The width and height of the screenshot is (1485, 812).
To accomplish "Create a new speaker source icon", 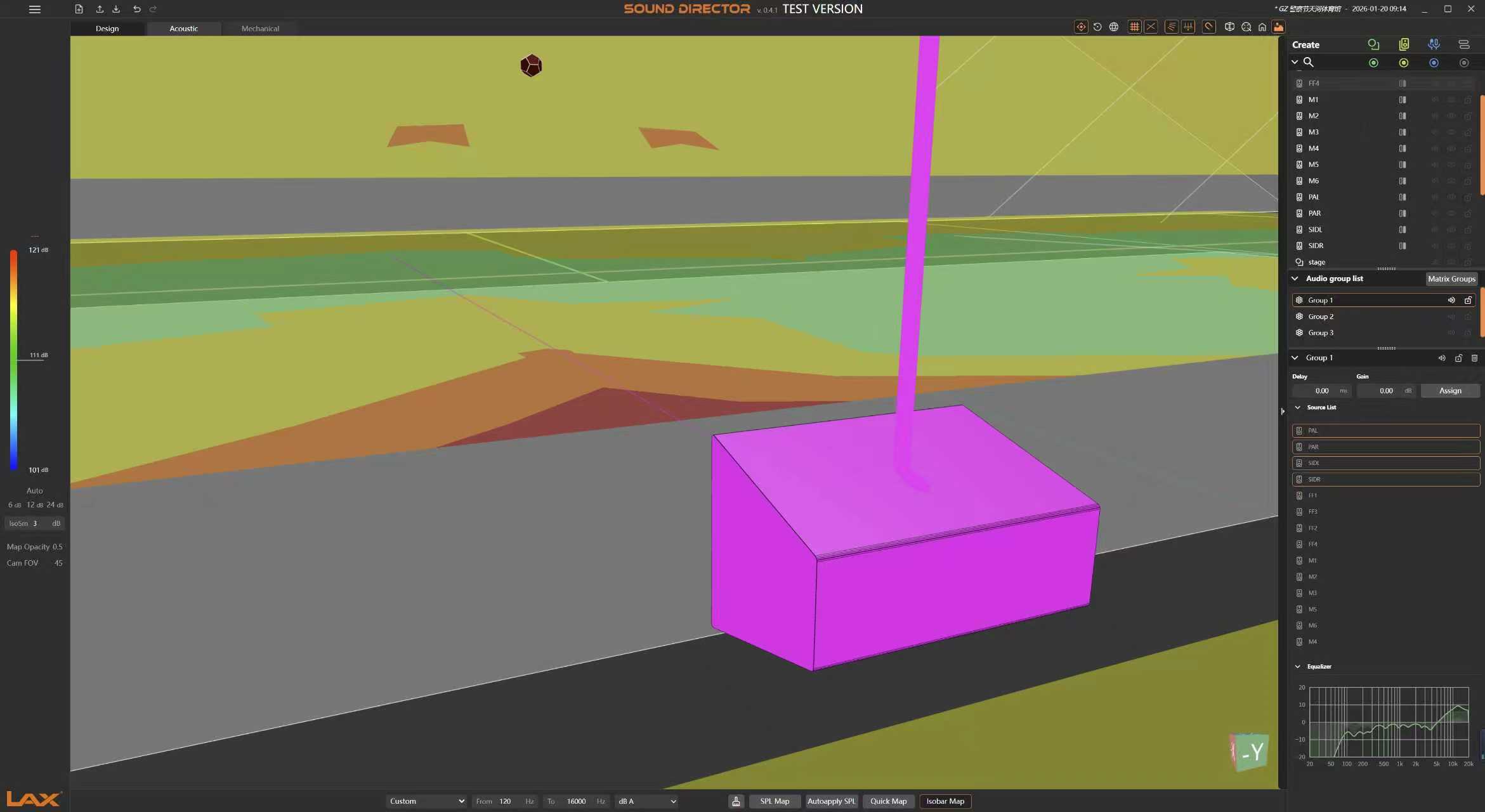I will (x=1404, y=44).
